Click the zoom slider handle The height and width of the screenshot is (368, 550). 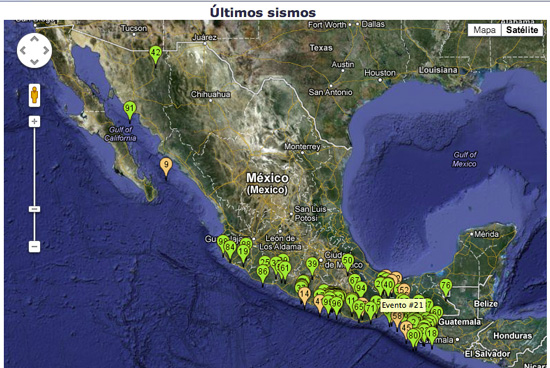34,209
